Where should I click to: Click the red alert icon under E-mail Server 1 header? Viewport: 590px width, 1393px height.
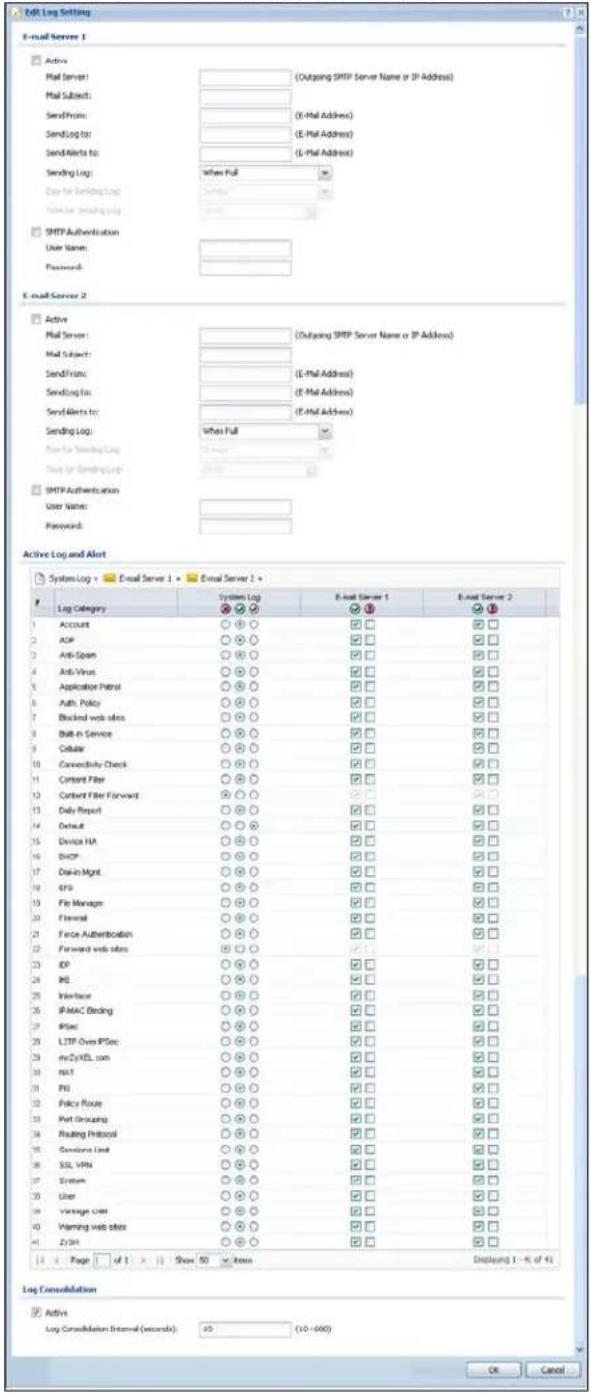(370, 609)
